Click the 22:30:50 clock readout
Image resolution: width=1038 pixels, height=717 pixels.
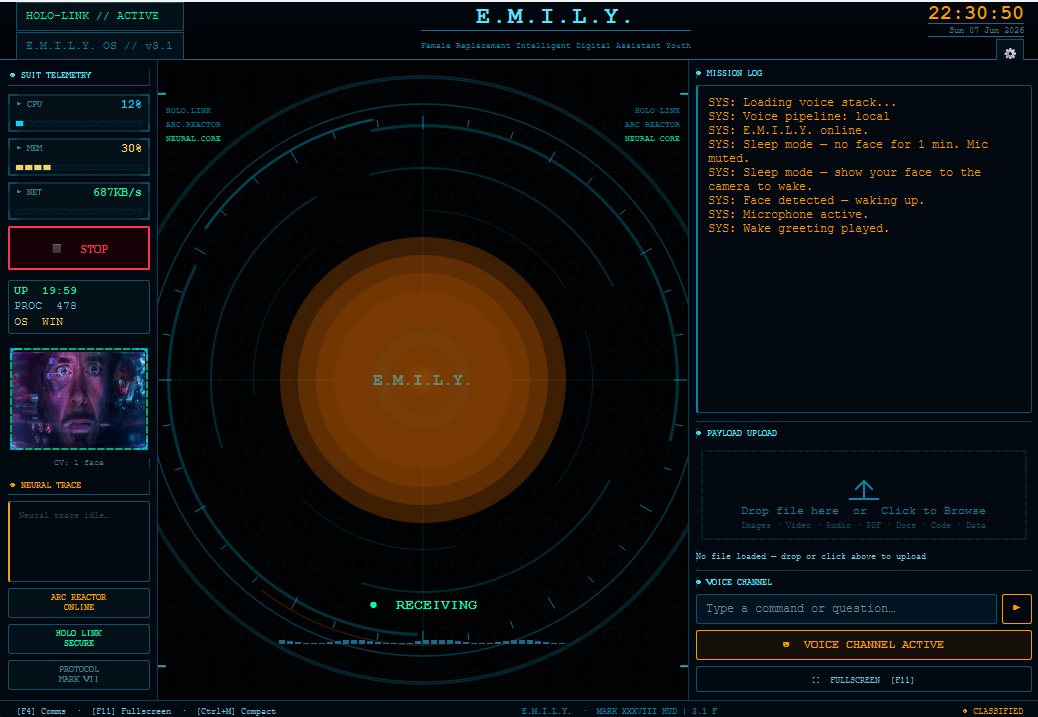pyautogui.click(x=976, y=13)
